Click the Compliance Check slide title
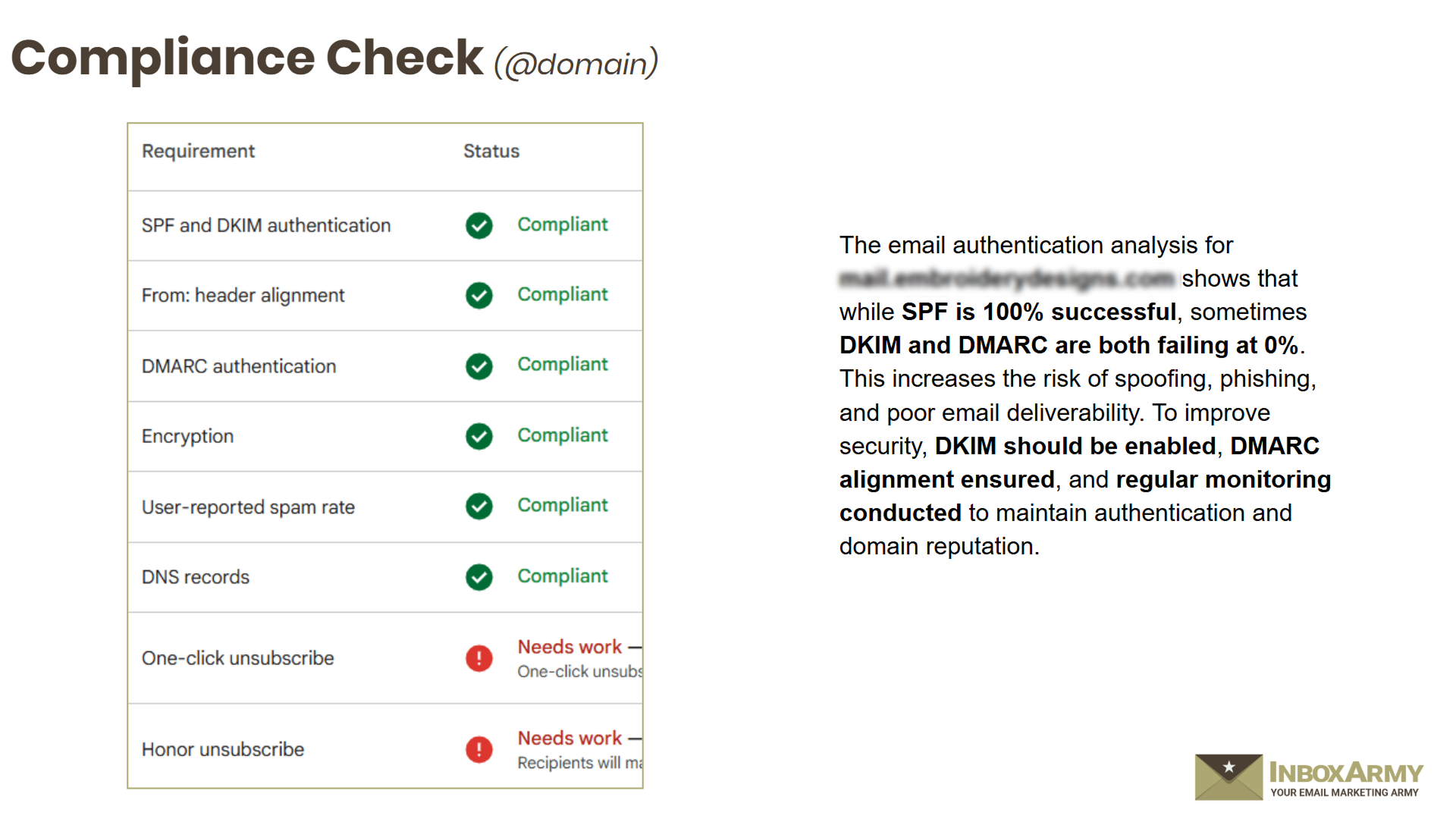Image resolution: width=1456 pixels, height=819 pixels. (247, 58)
